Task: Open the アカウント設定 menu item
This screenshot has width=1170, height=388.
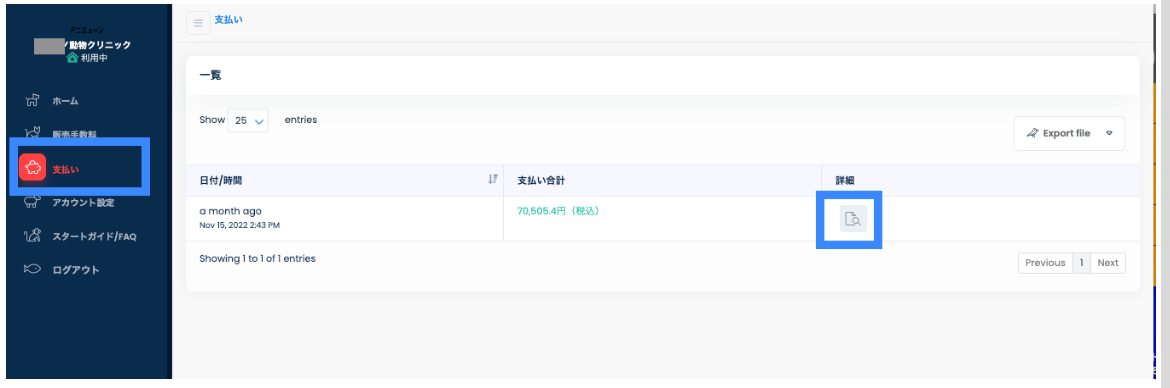Action: tap(83, 202)
